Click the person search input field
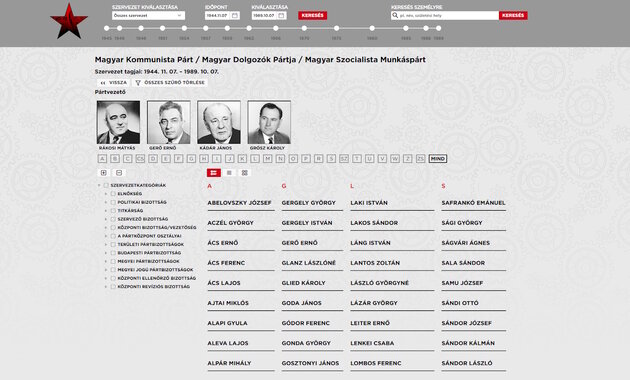The height and width of the screenshot is (380, 630). [445, 15]
